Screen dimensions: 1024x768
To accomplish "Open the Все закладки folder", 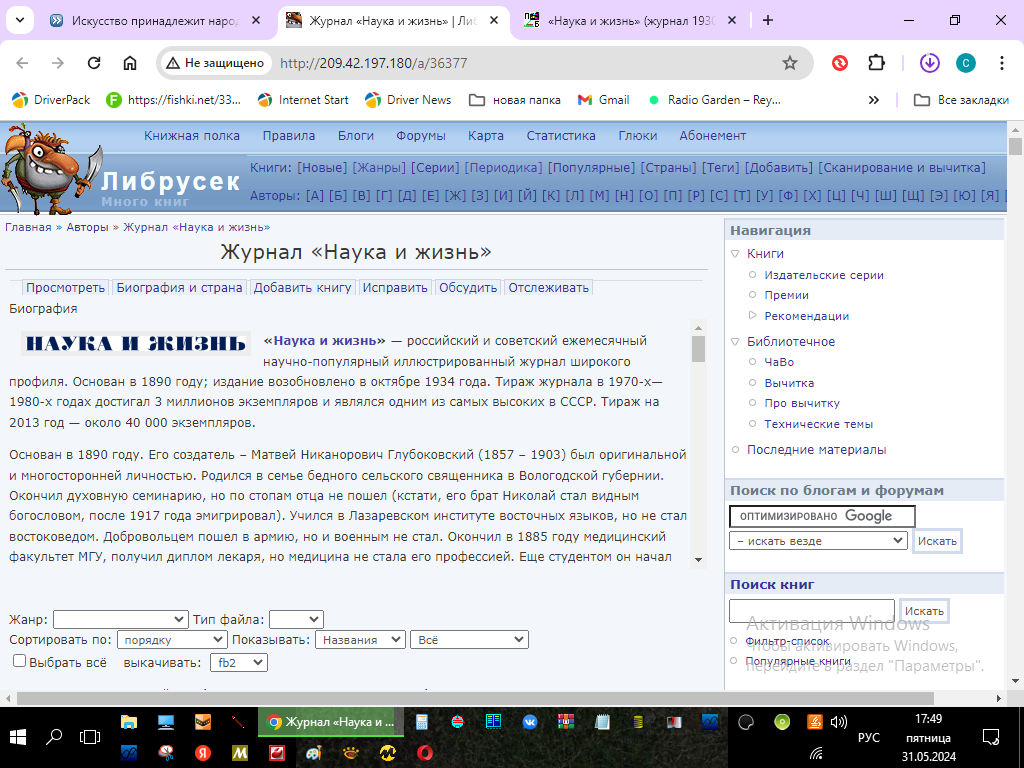I will click(961, 100).
